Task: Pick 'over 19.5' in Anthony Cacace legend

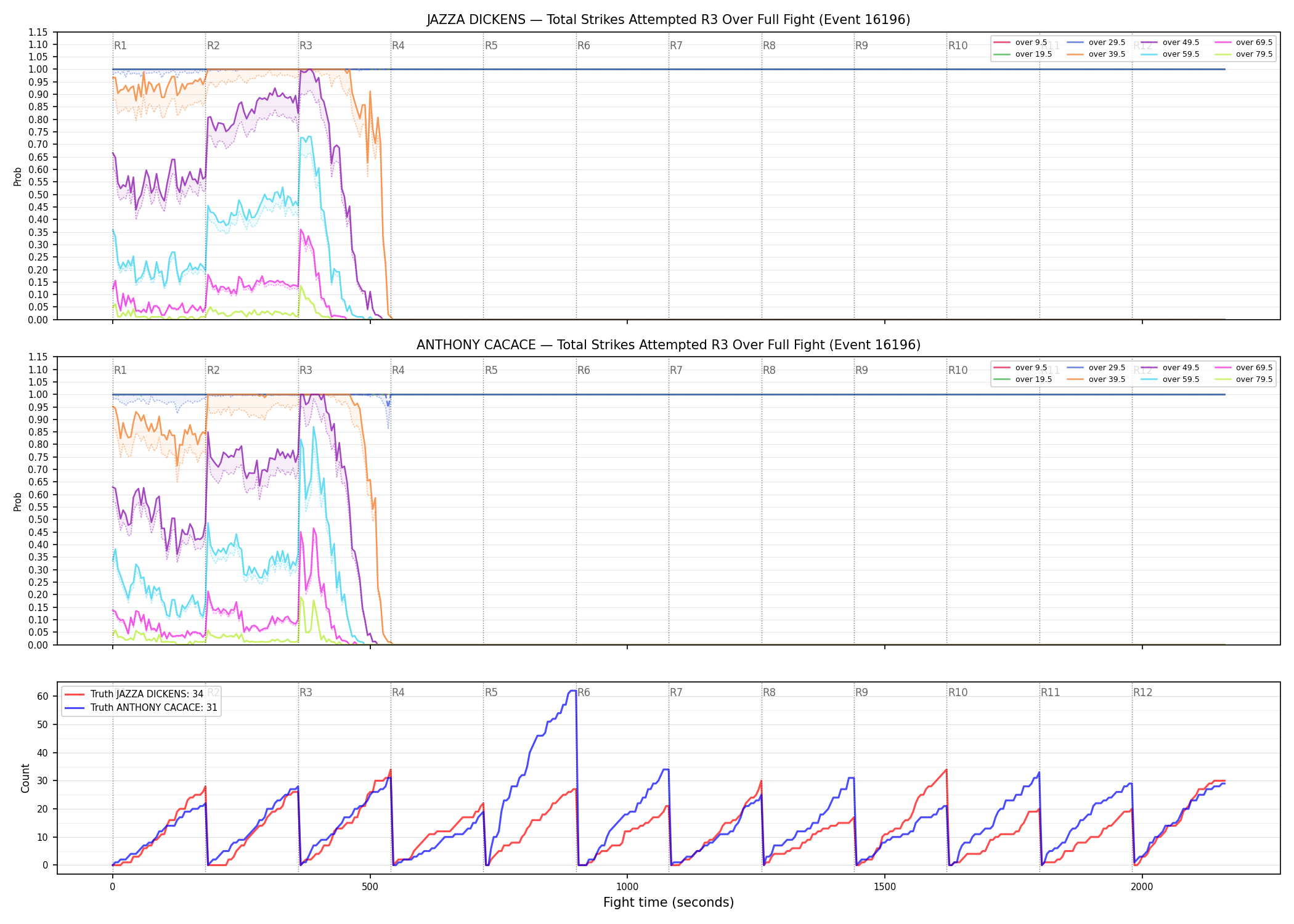Action: pyautogui.click(x=1033, y=379)
